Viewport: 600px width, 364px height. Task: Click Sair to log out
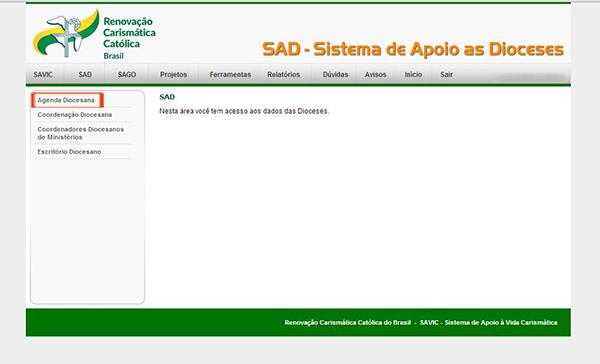(446, 75)
